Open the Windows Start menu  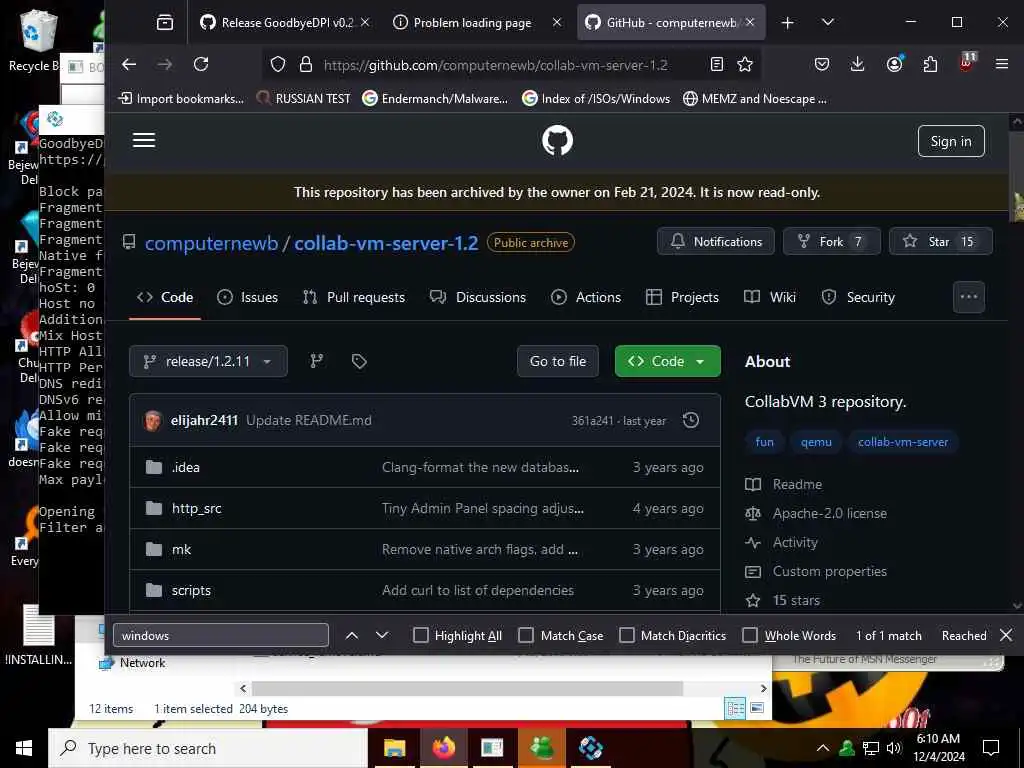[x=24, y=748]
